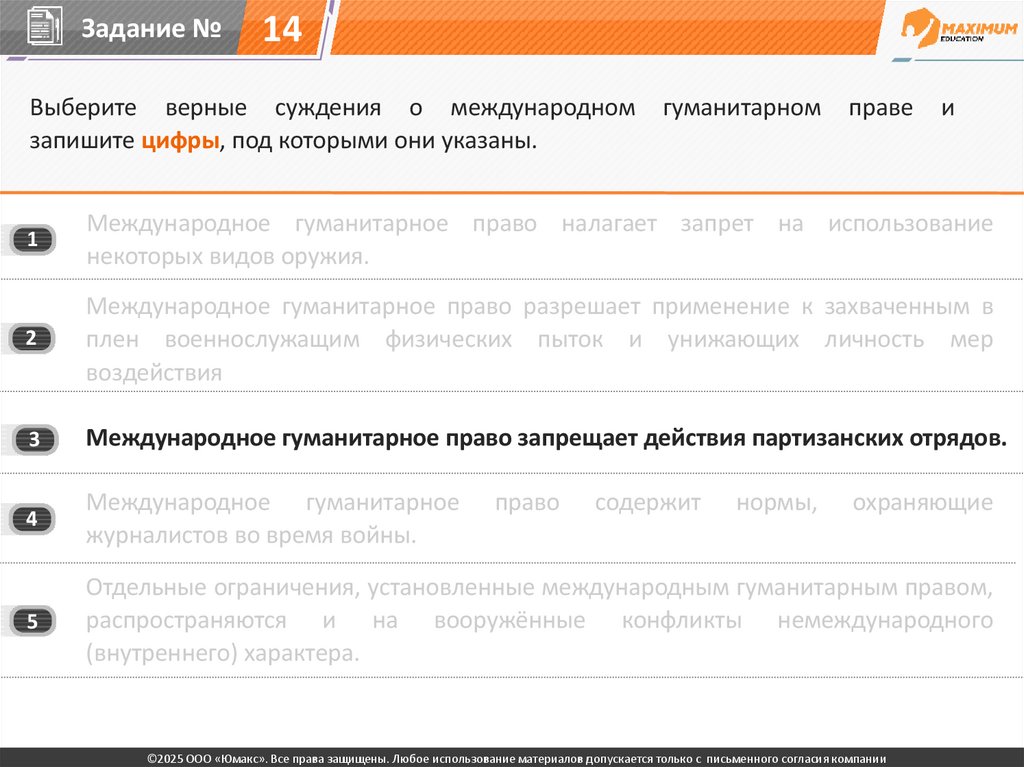The image size is (1024, 767).
Task: Click statement about физических пыток военнослужащих
Action: point(539,339)
